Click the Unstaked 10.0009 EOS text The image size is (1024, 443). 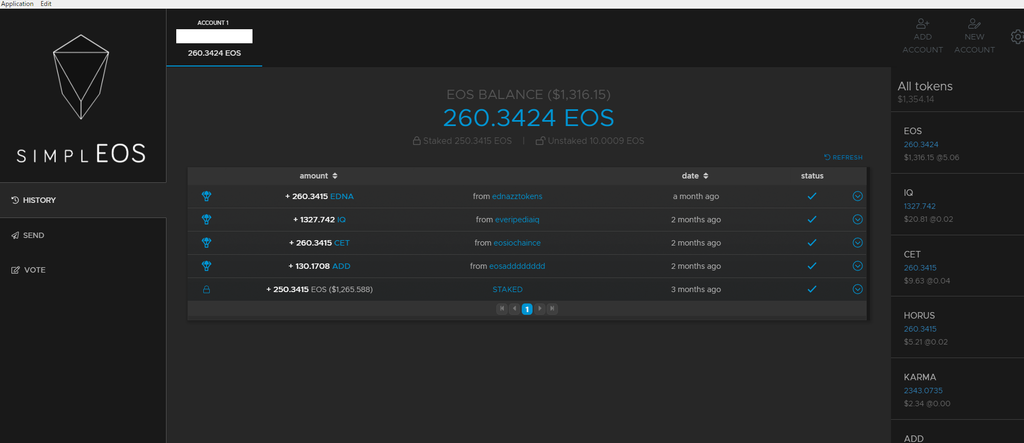(590, 140)
